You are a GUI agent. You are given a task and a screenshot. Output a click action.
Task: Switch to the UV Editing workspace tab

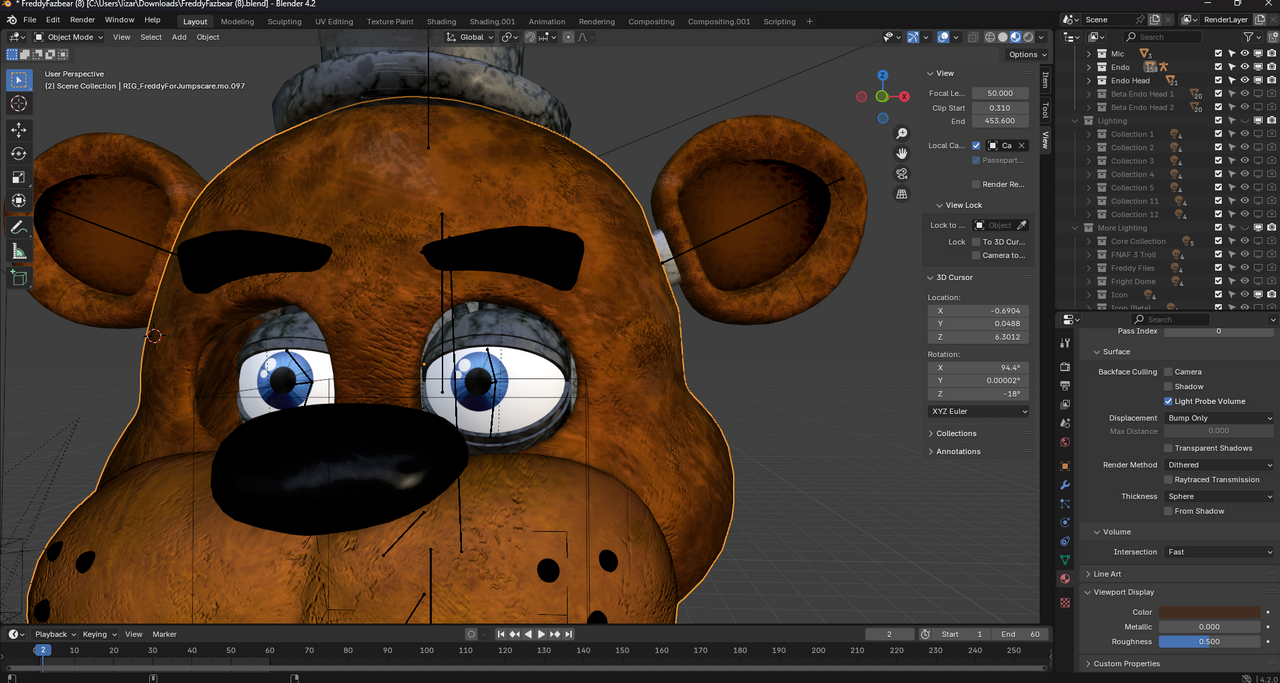(334, 21)
